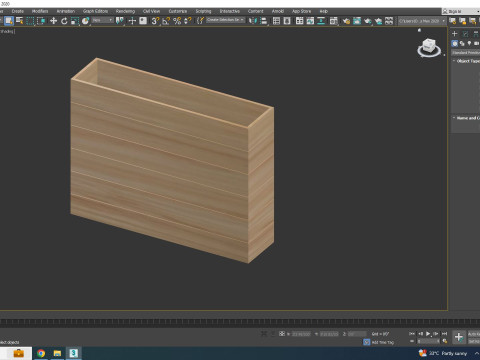480x360 pixels.
Task: Open the Graph Editors menu
Action: (x=95, y=11)
